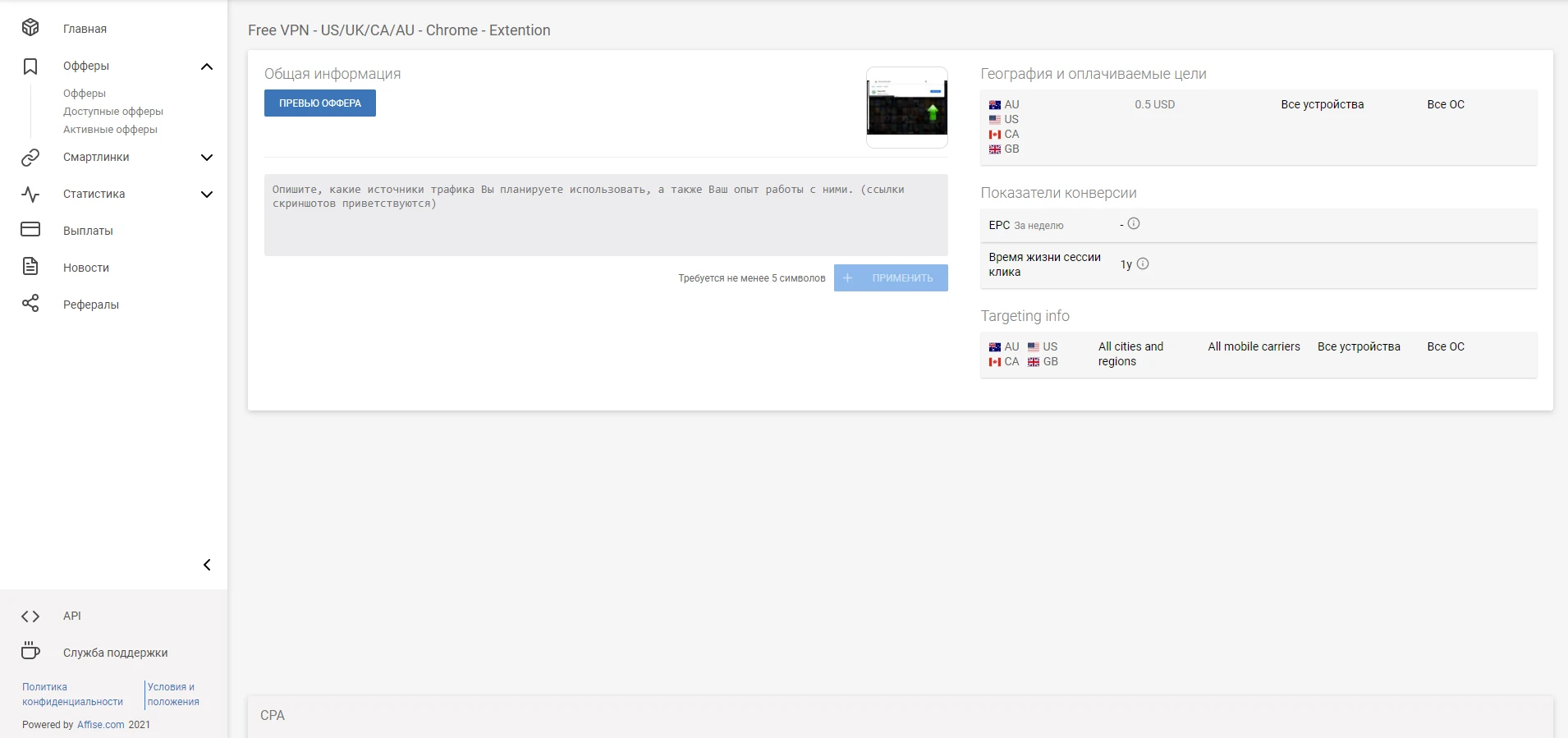1568x738 pixels.
Task: Click the All cities and regions text
Action: click(1131, 354)
